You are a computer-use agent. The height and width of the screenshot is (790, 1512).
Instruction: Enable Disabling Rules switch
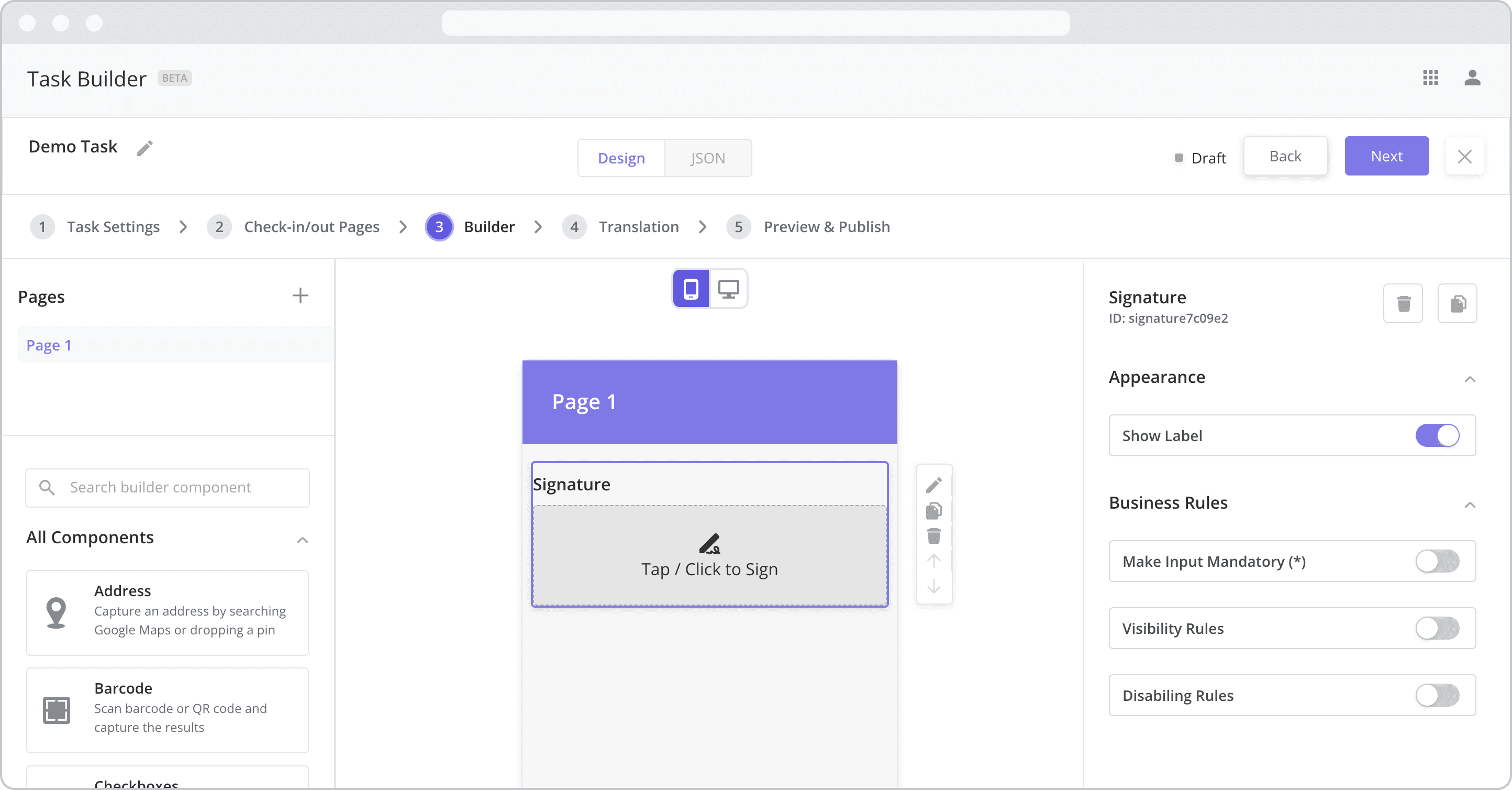pos(1437,695)
